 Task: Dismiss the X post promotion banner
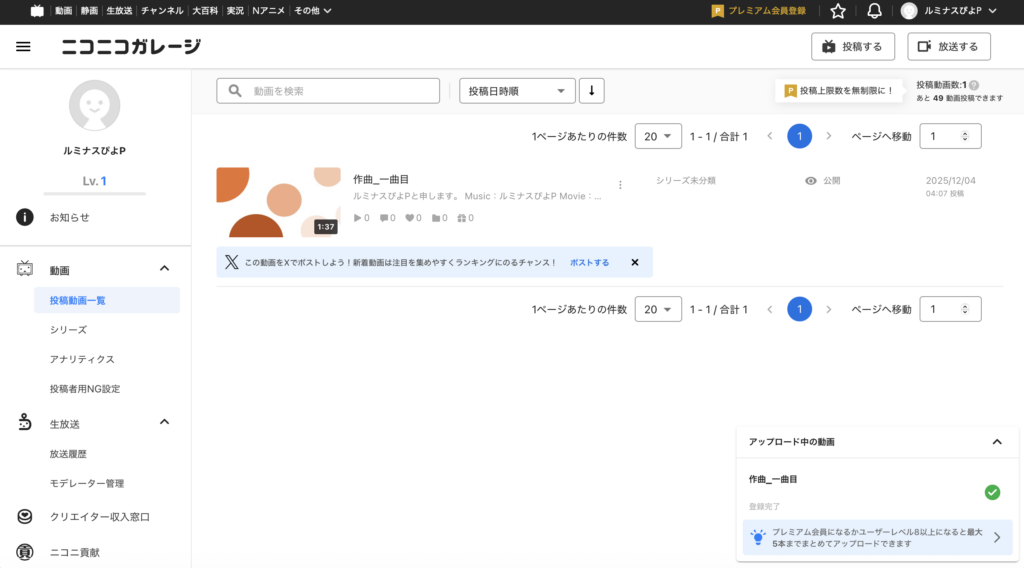click(634, 262)
